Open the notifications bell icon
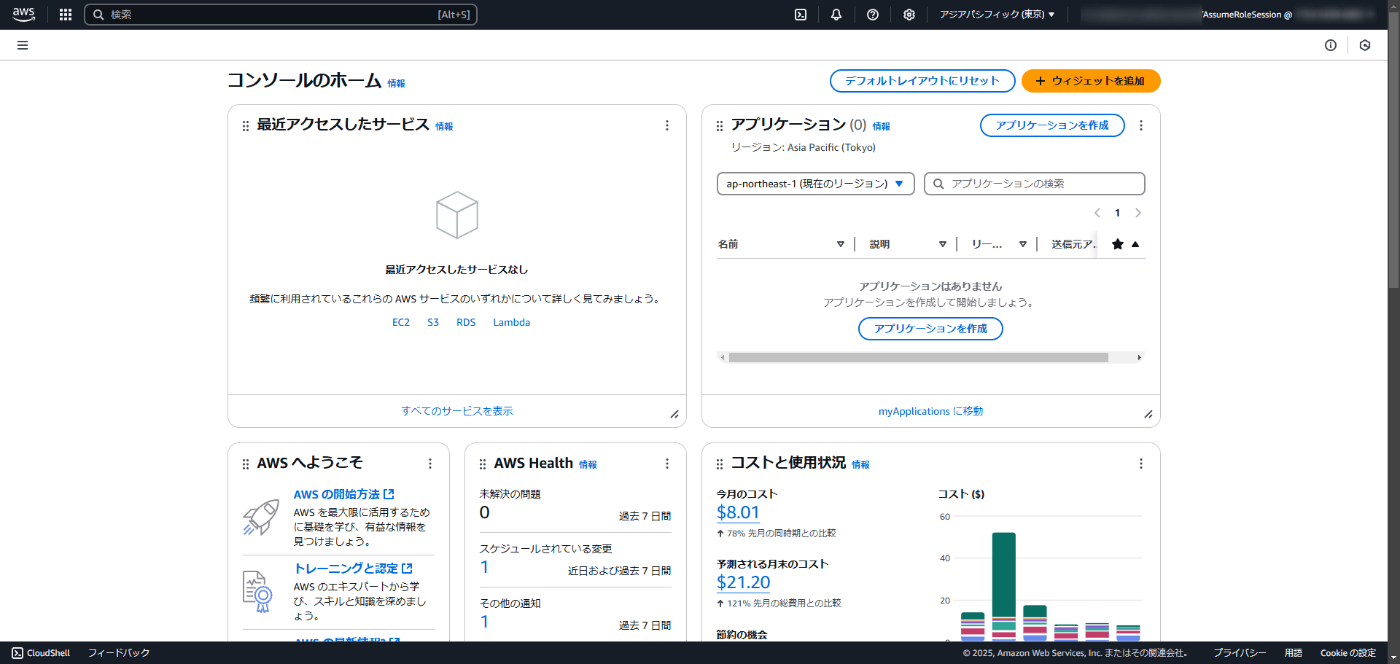Screen dimensions: 1400x664 pyautogui.click(x=836, y=14)
